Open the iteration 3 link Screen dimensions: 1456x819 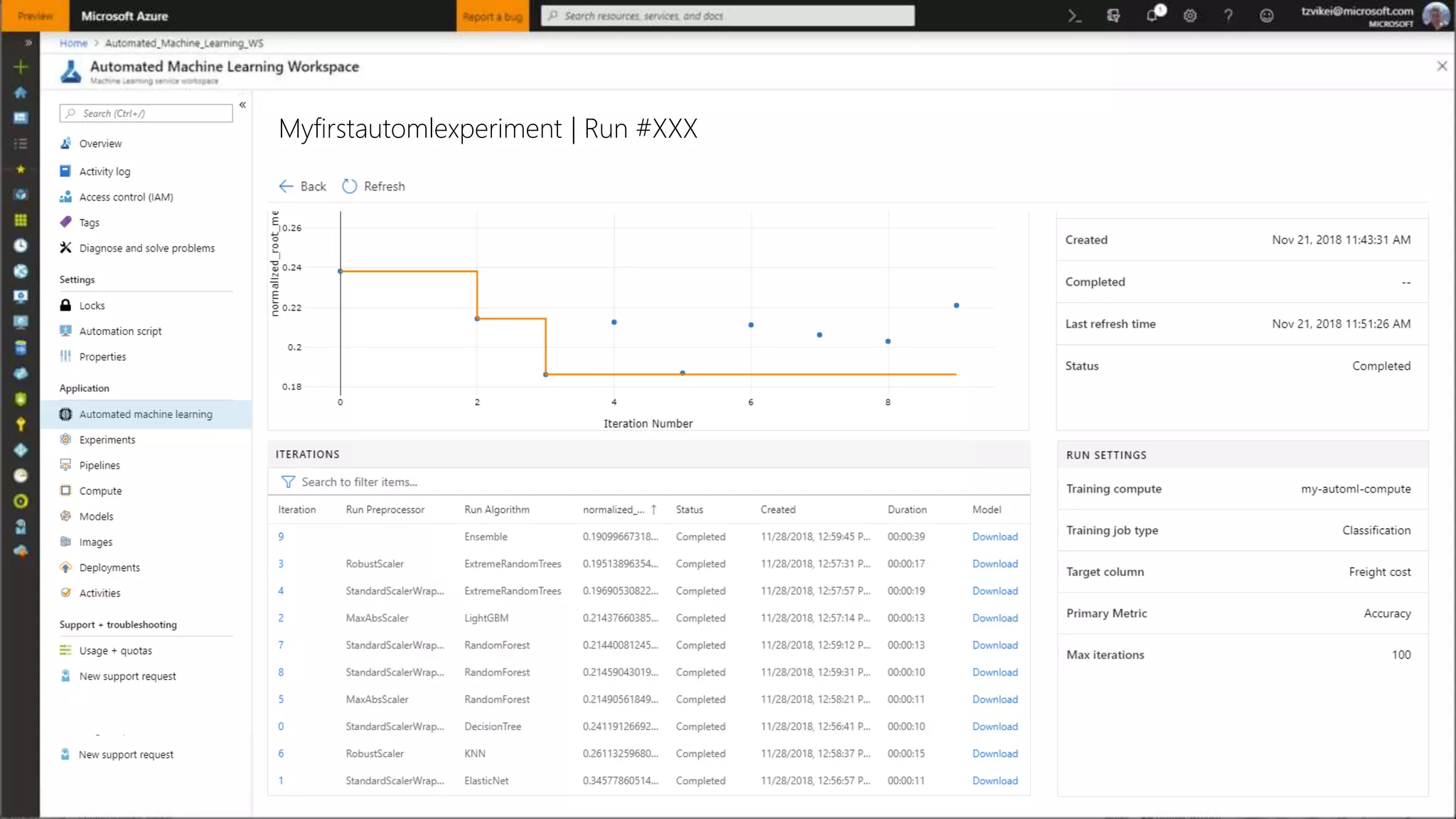pos(281,564)
